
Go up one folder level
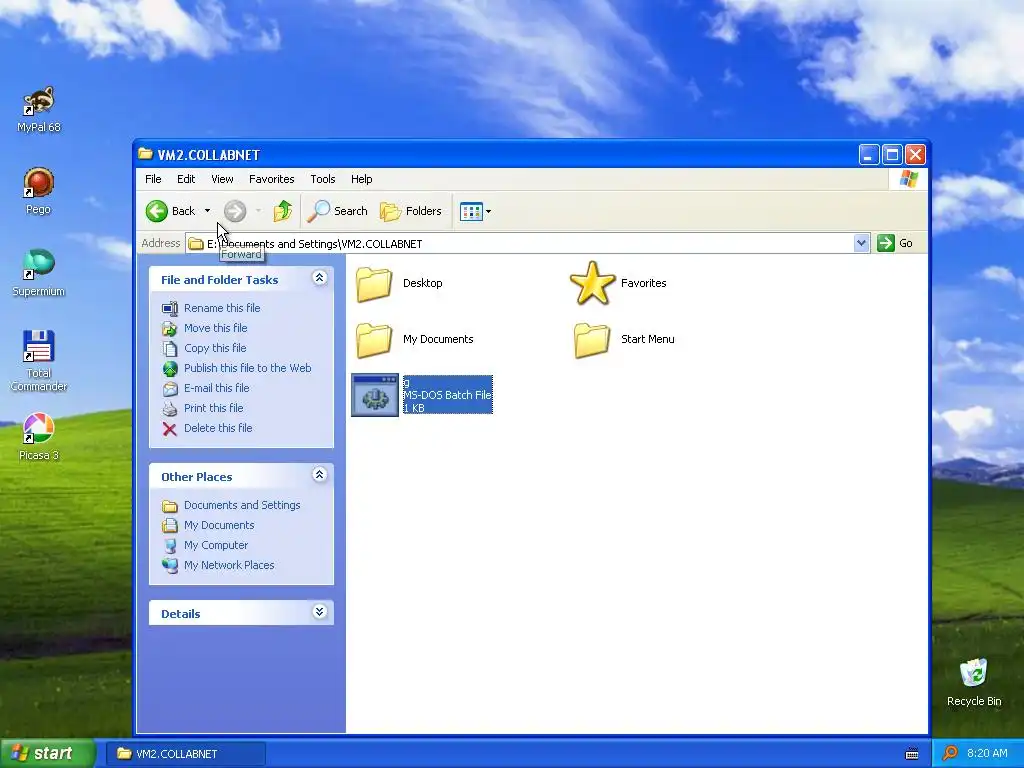pos(282,211)
